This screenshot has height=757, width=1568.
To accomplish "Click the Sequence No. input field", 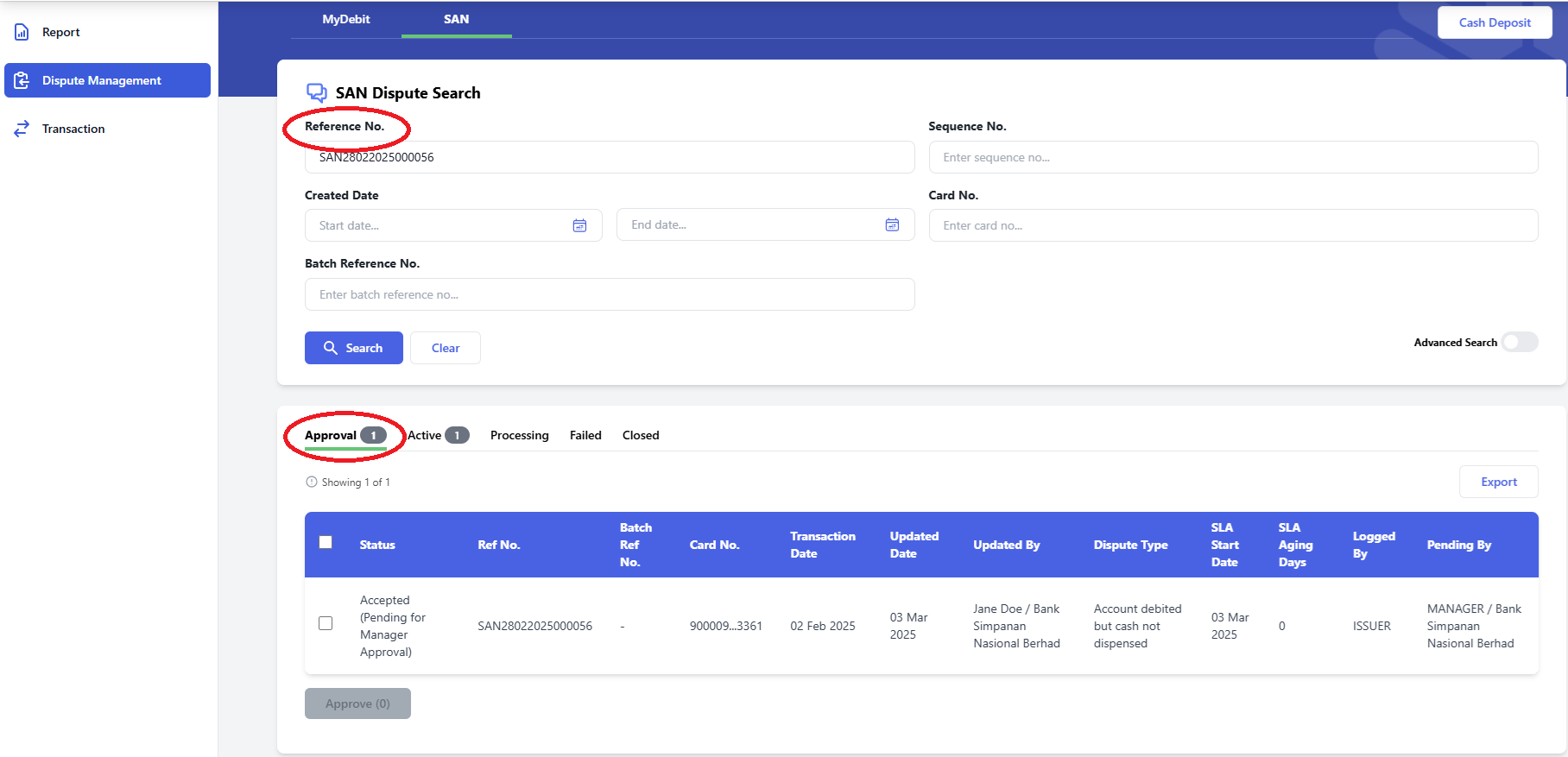I will 1233,157.
